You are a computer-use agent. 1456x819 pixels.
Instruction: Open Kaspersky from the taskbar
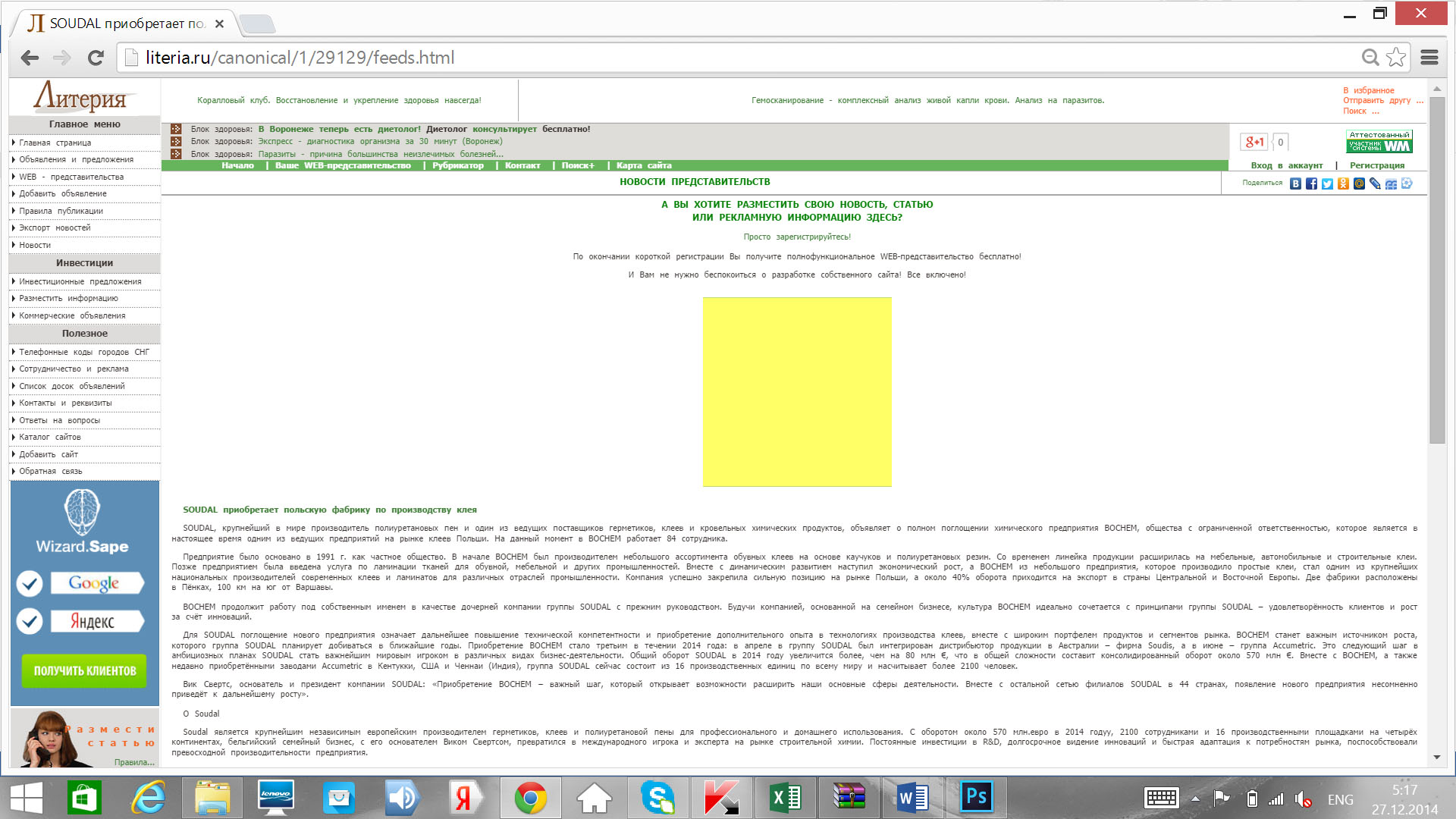[722, 798]
